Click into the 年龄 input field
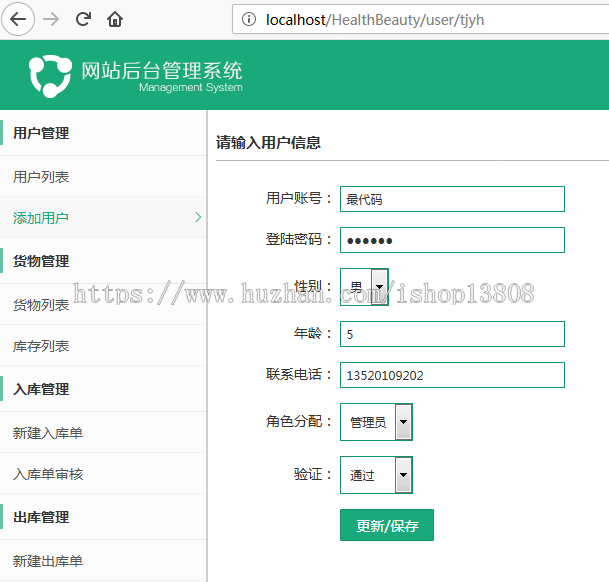This screenshot has height=582, width=609. [x=452, y=334]
